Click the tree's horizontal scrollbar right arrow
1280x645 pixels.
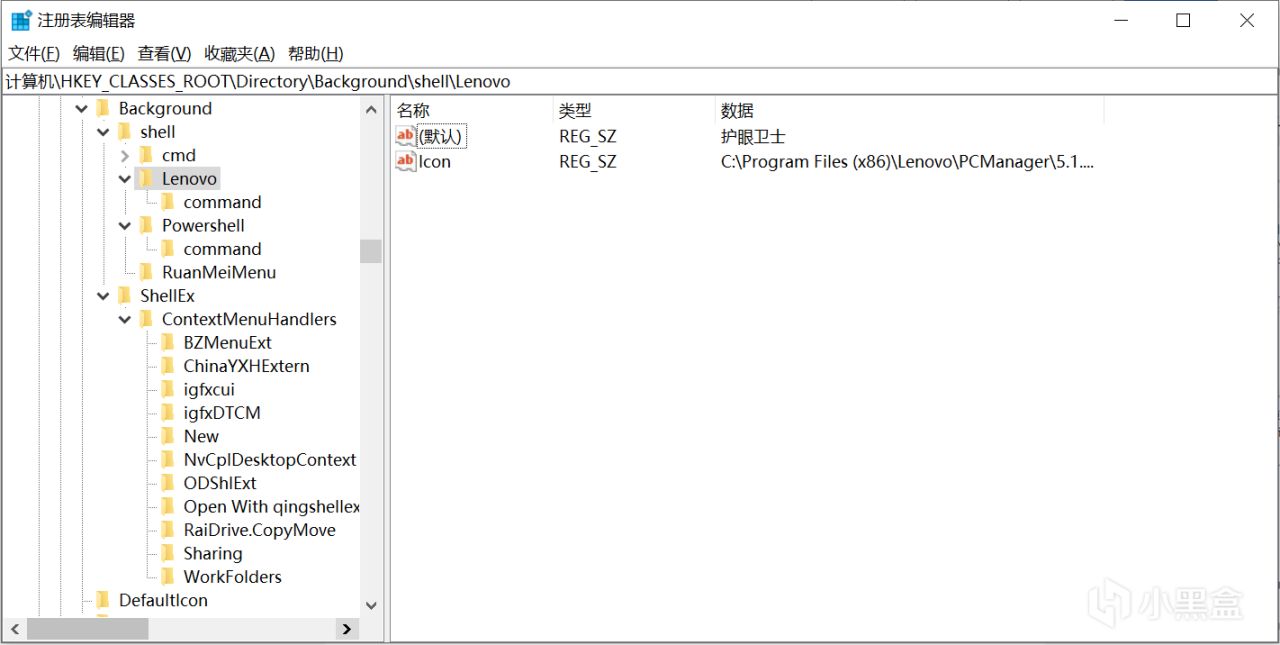coord(347,629)
